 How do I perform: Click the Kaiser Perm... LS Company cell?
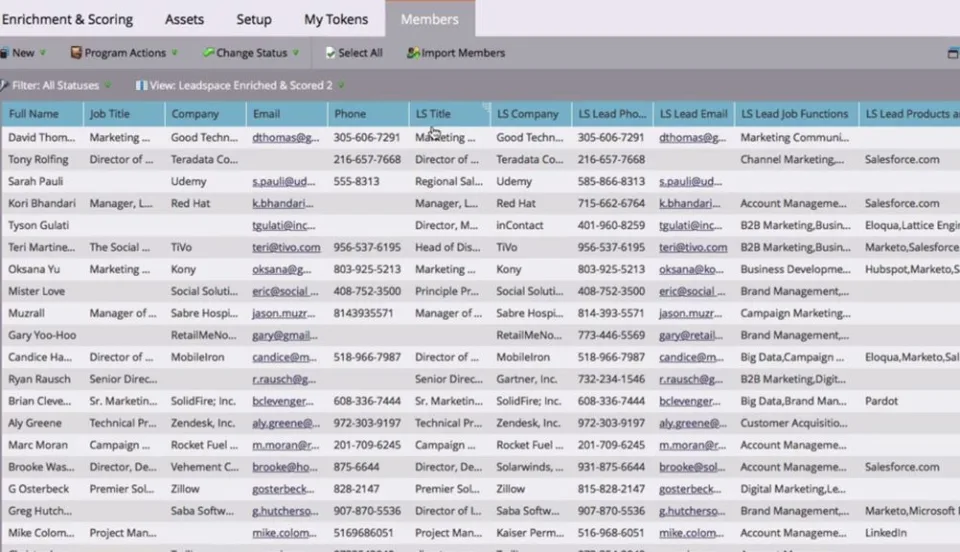[x=530, y=533]
